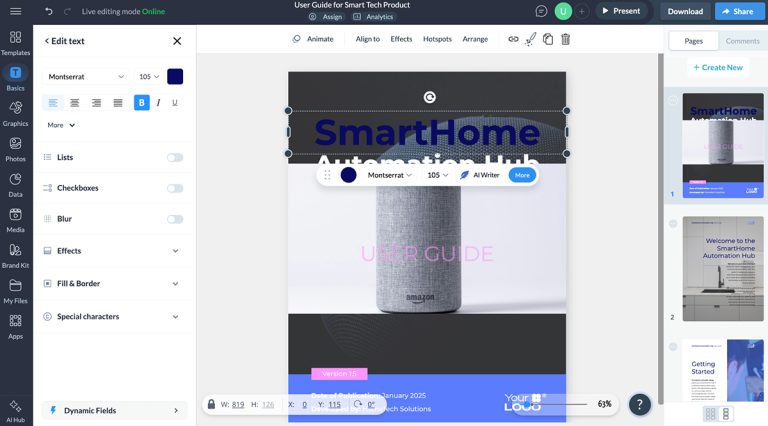Screen dimensions: 768x426
Task: Turn on the Checkboxes toggle
Action: [175, 188]
